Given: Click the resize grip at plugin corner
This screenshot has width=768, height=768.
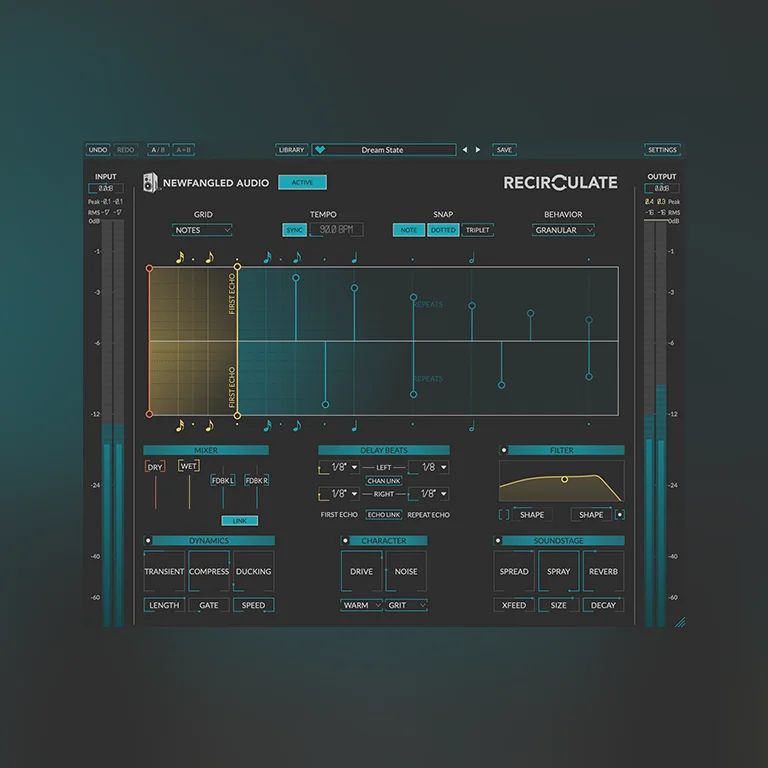Looking at the screenshot, I should point(680,622).
